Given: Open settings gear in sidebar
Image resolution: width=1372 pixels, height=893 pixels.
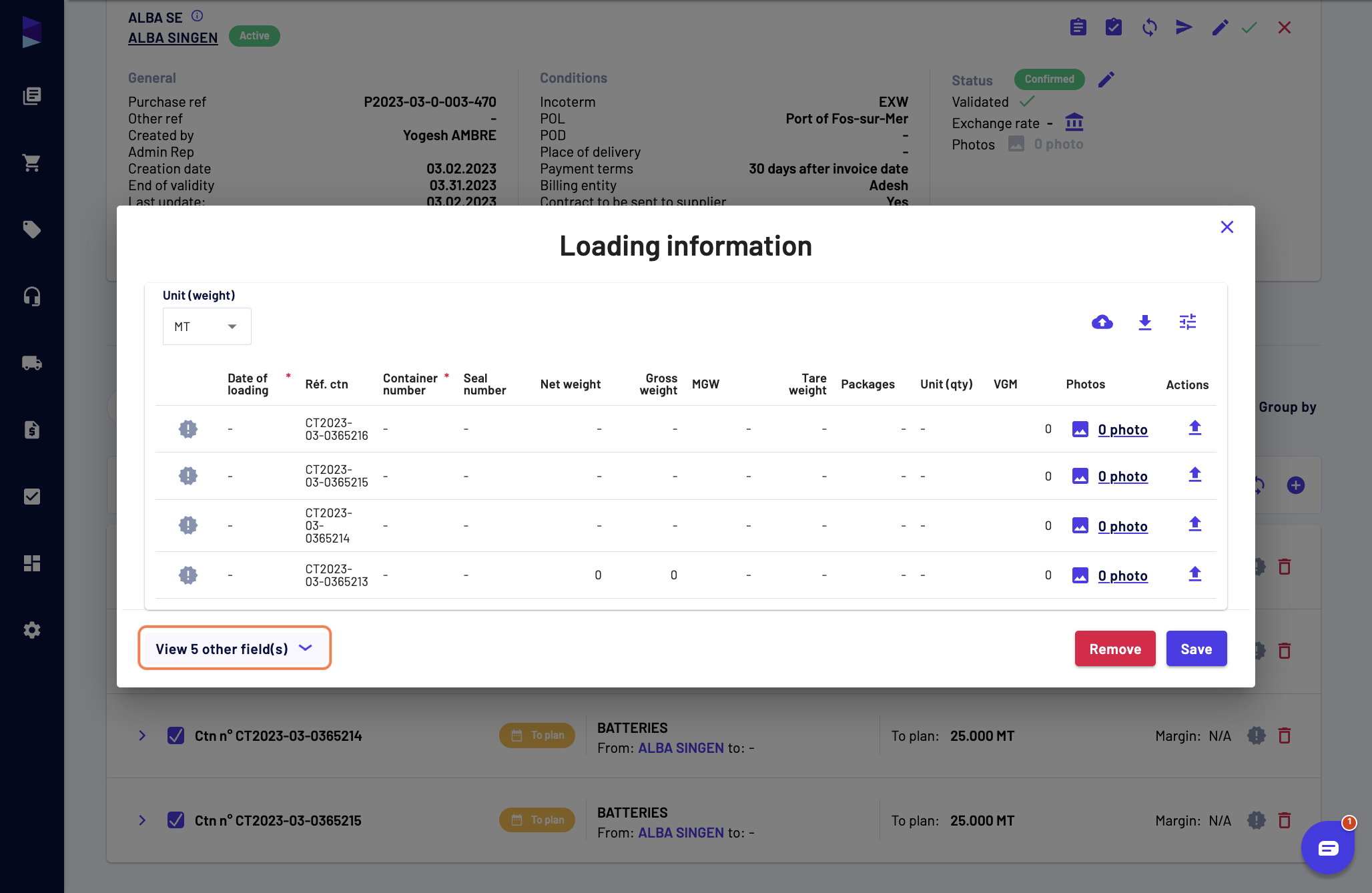Looking at the screenshot, I should (31, 630).
